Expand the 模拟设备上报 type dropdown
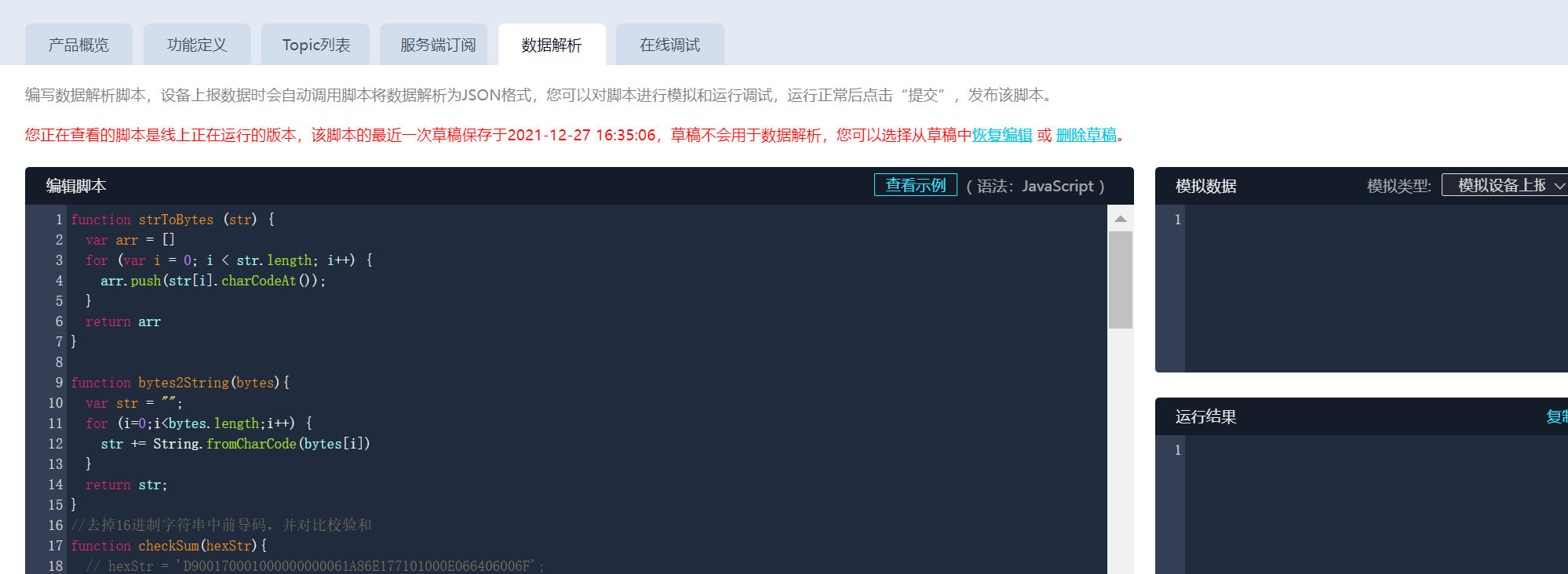Screen dimensions: 1568x574 tap(1504, 185)
